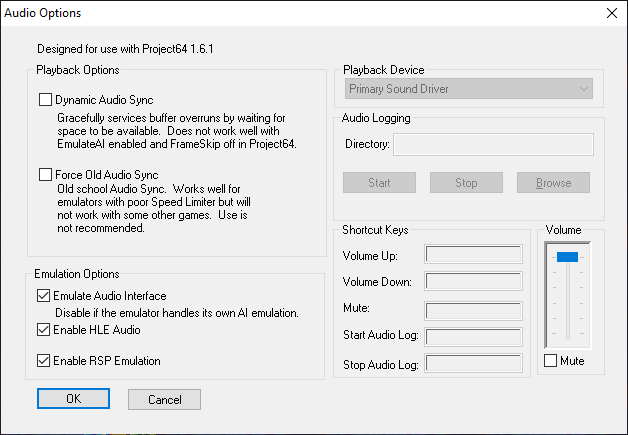
Task: Select the Volume Down shortcut field
Action: coord(473,282)
